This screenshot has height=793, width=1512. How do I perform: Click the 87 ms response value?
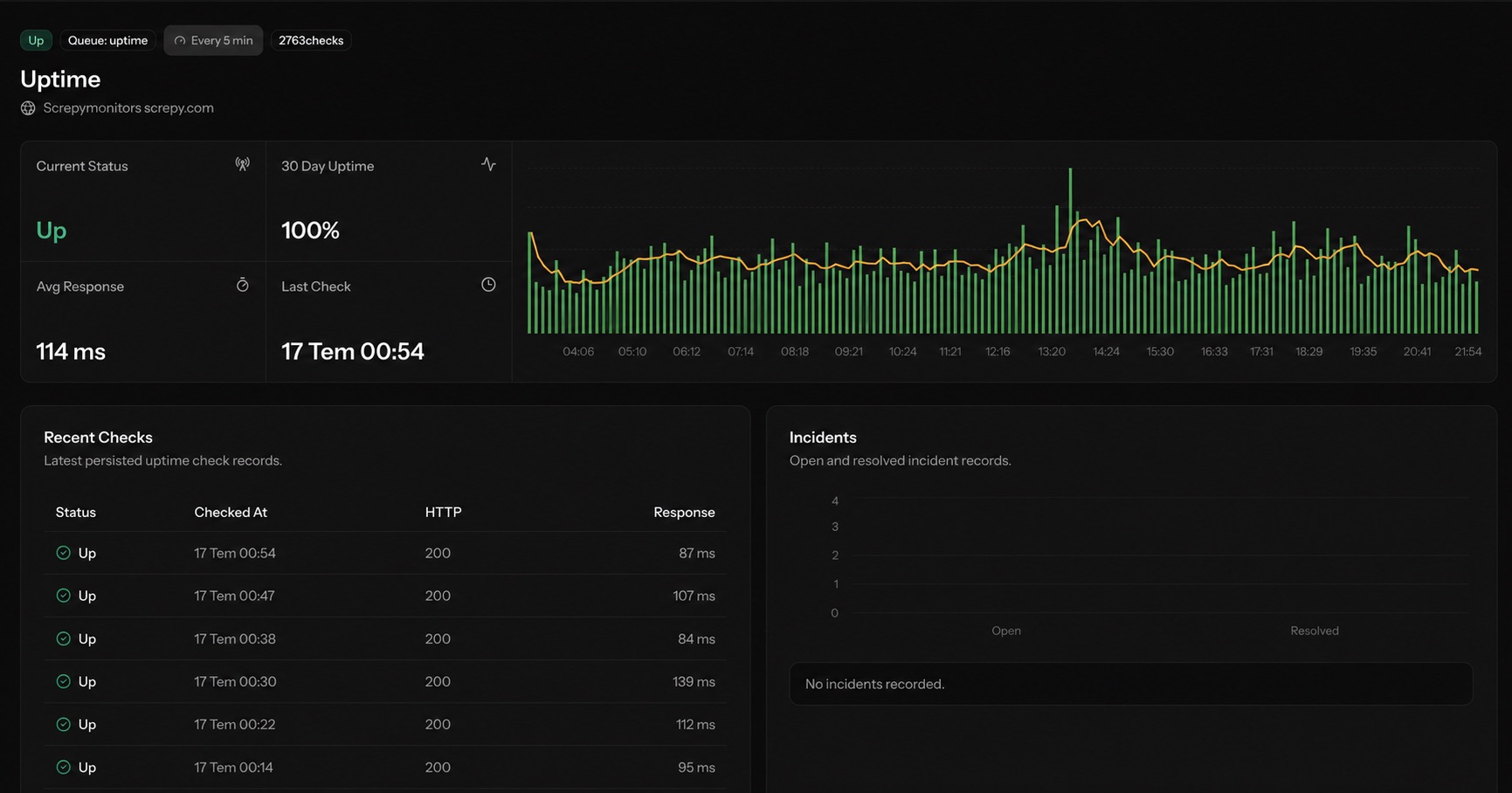[697, 553]
